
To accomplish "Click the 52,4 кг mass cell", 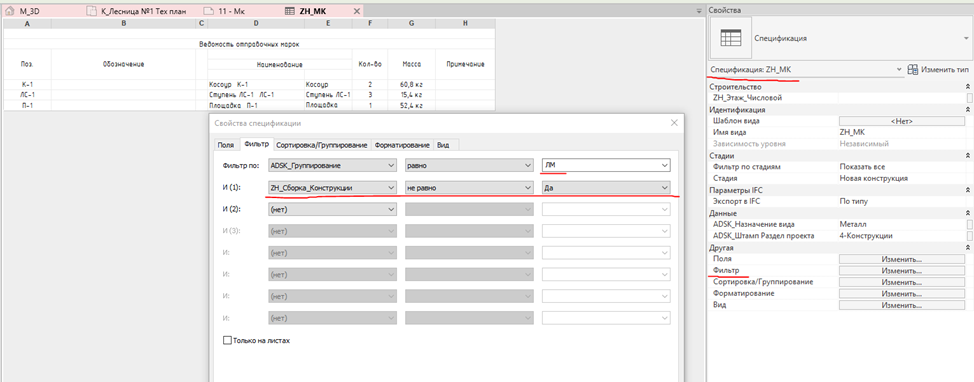I will coord(412,105).
